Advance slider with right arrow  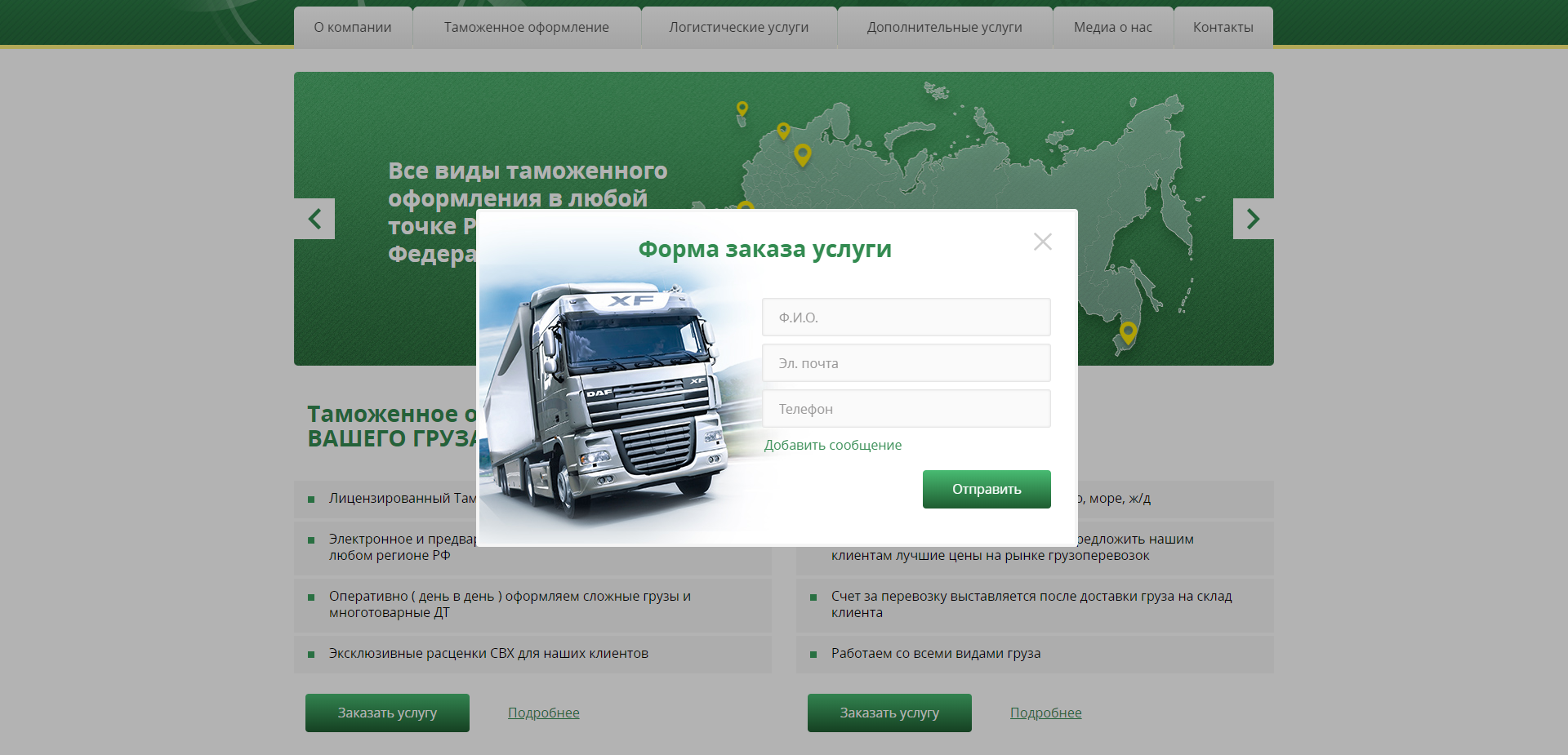(x=1253, y=219)
